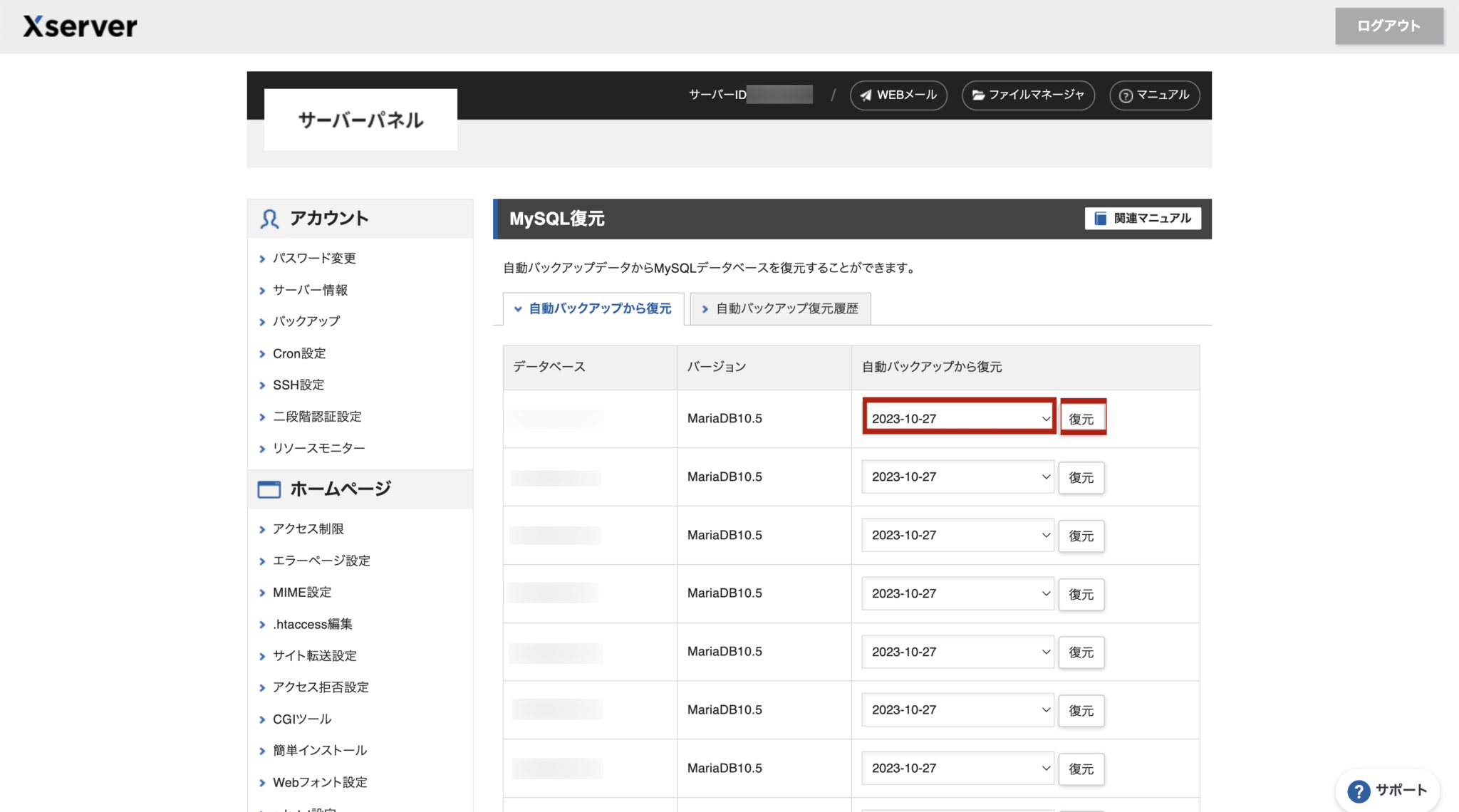Click the アカウント section person icon
The image size is (1459, 812).
click(268, 218)
